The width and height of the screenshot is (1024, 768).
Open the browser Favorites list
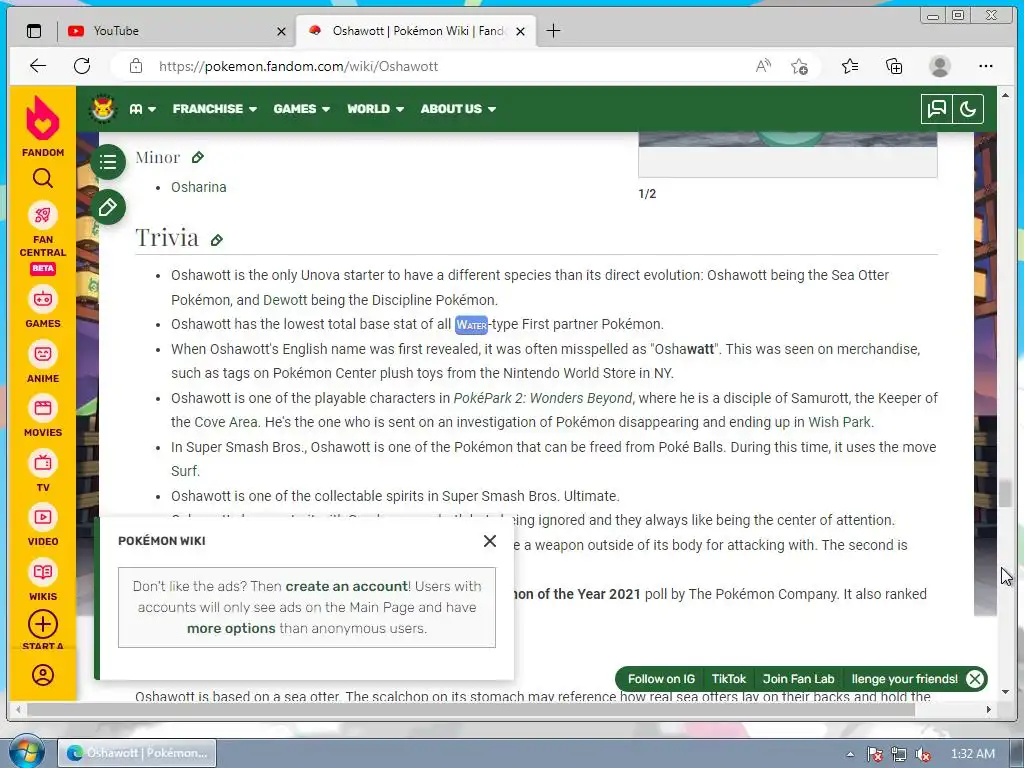(x=850, y=66)
